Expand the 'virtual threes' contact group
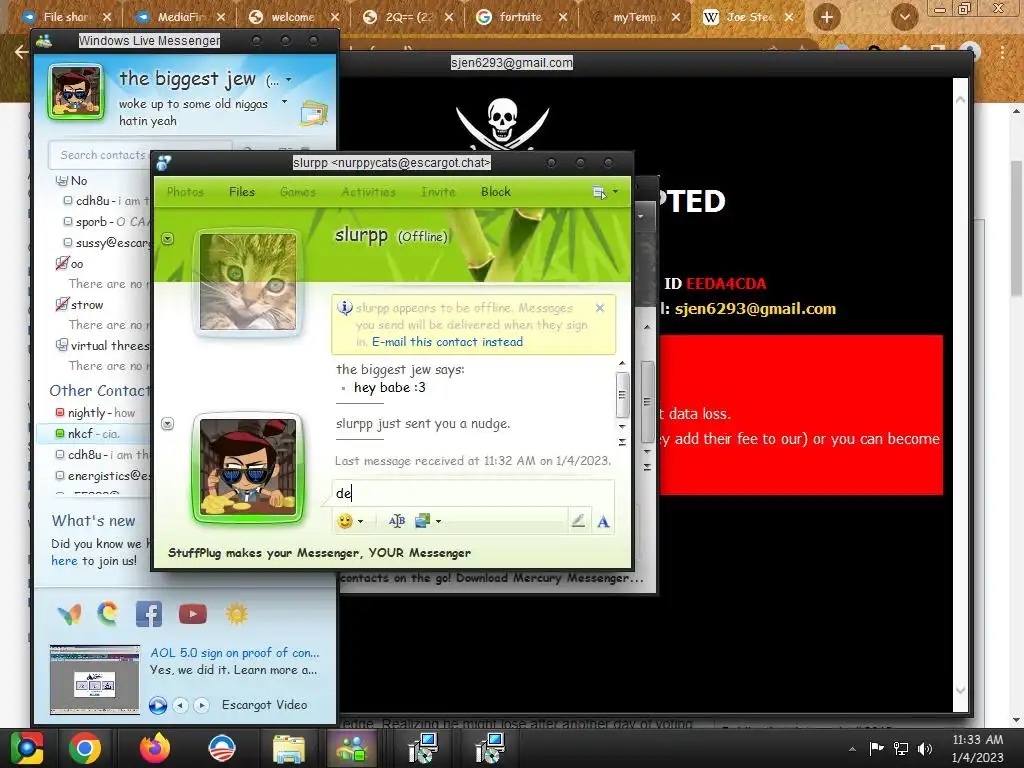 (x=62, y=345)
